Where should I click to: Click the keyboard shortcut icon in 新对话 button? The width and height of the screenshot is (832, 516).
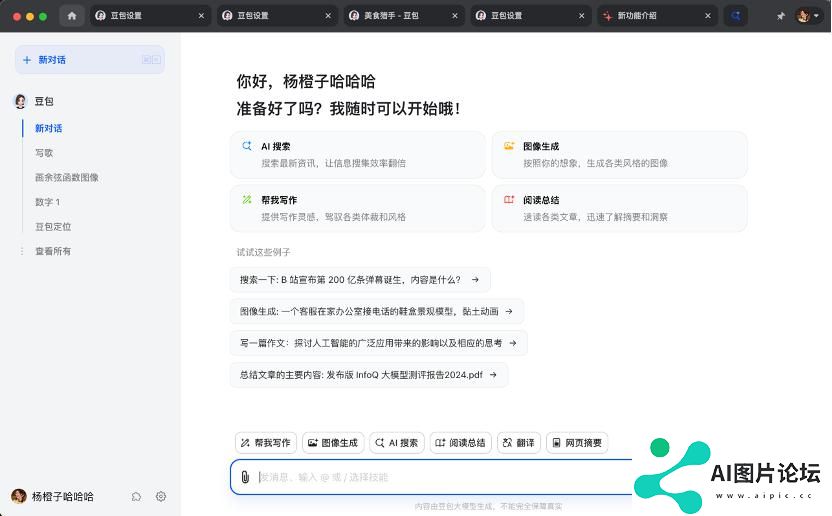tap(151, 59)
